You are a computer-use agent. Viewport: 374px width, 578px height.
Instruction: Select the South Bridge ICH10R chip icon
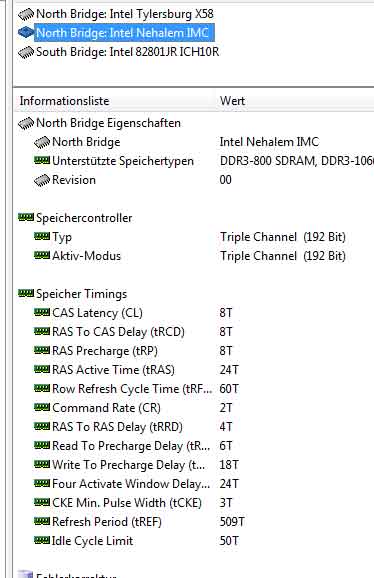[x=26, y=52]
